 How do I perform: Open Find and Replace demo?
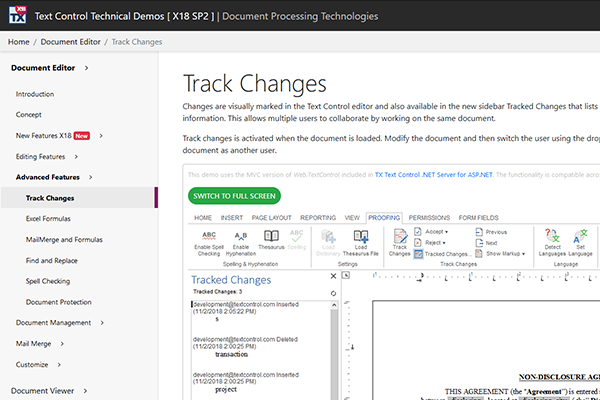pos(52,261)
